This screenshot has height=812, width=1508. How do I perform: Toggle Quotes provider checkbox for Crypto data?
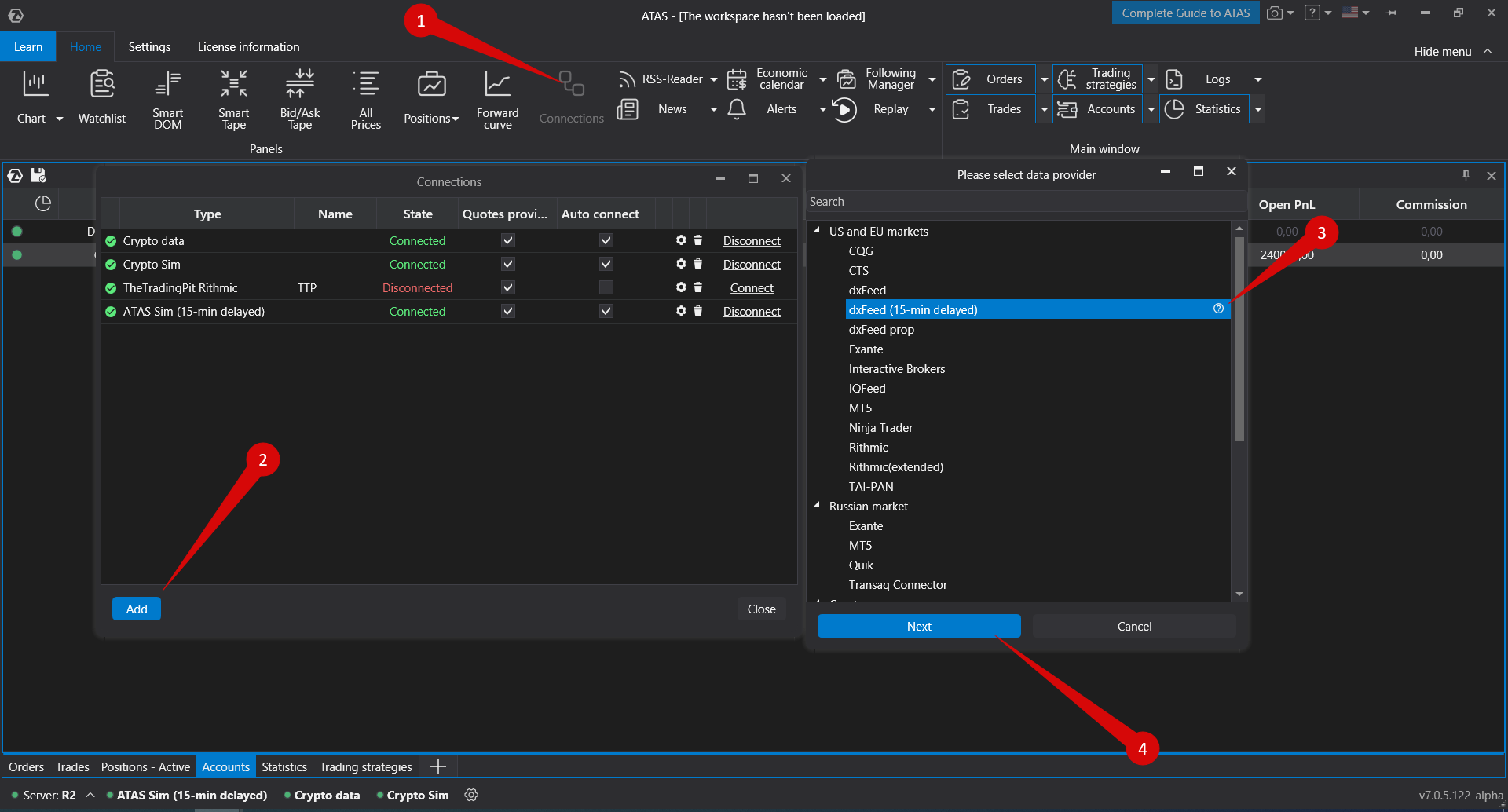[508, 240]
